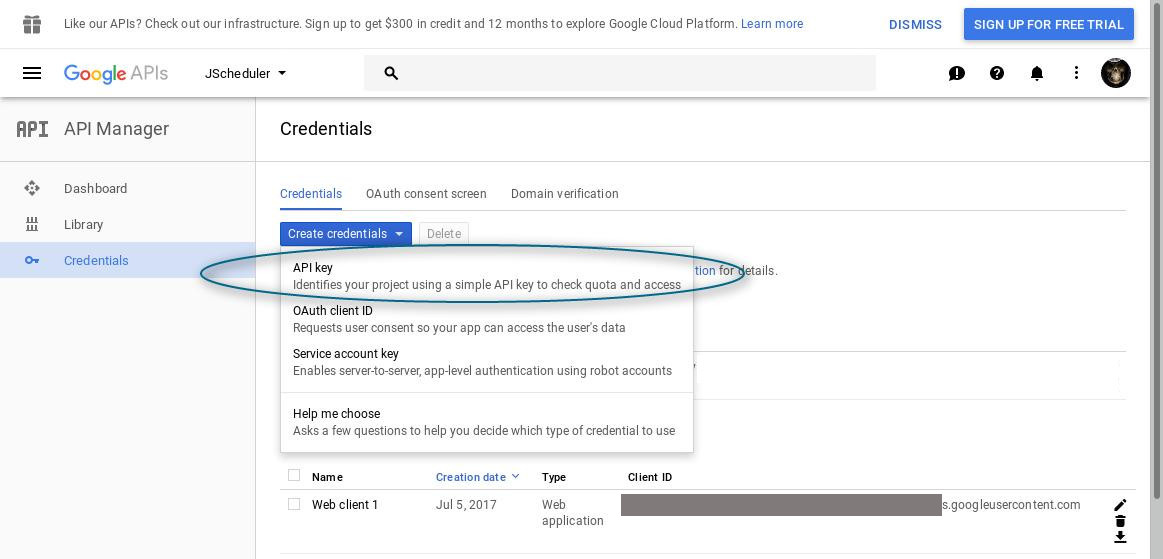Image resolution: width=1163 pixels, height=559 pixels.
Task: Switch to the OAuth consent screen tab
Action: (x=426, y=194)
